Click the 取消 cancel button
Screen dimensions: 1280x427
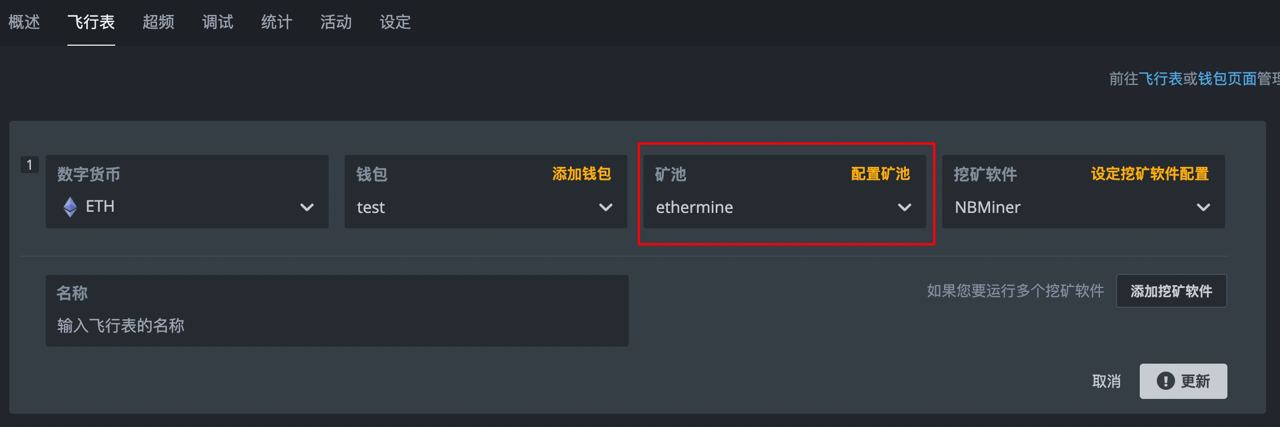(x=1106, y=381)
